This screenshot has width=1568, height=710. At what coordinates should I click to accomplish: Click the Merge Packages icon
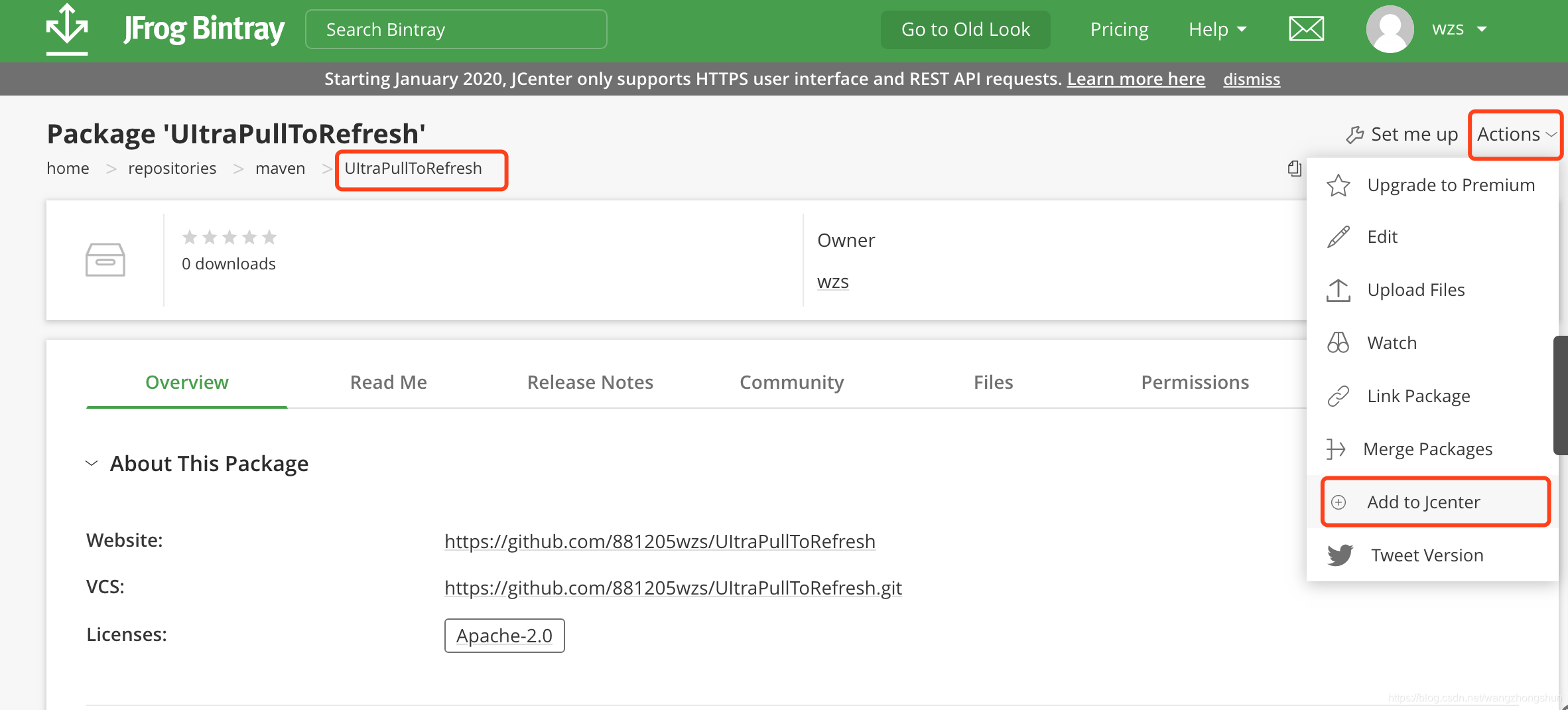pyautogui.click(x=1336, y=449)
